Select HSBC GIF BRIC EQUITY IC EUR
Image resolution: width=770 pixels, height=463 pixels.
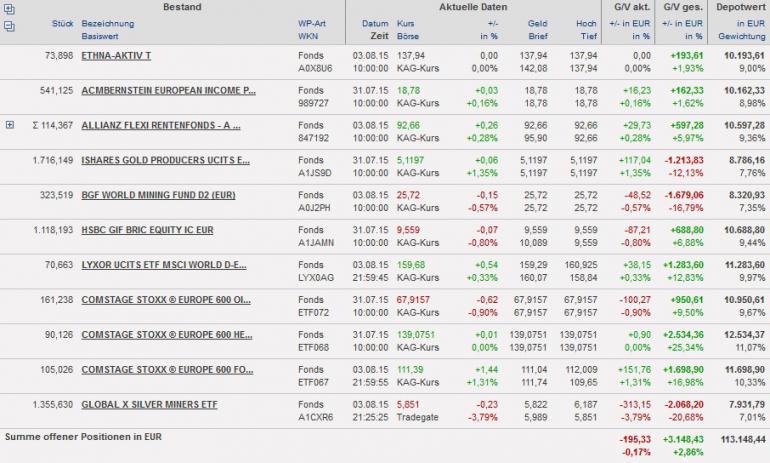(146, 230)
